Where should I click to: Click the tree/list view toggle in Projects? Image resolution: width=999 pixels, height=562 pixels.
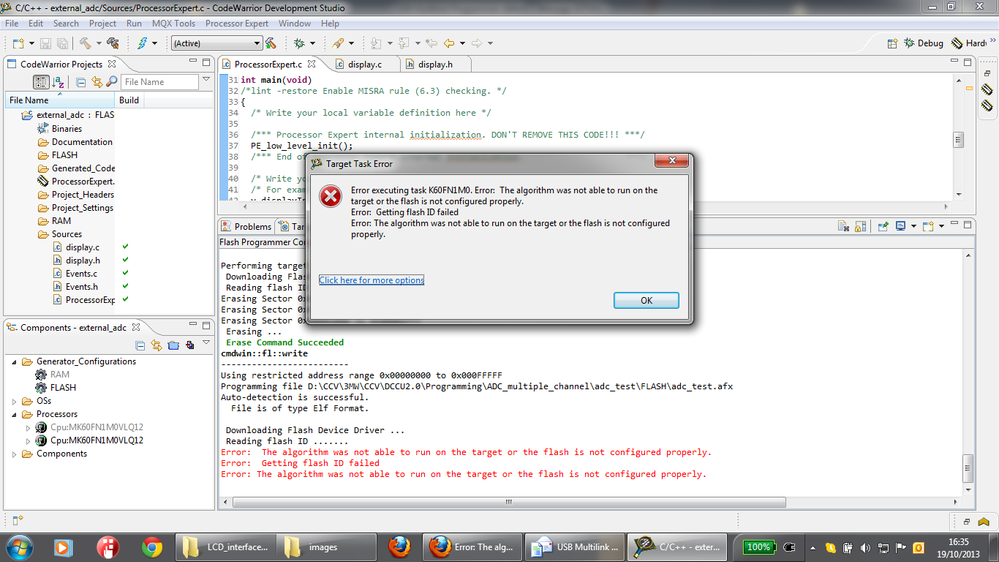pyautogui.click(x=41, y=82)
